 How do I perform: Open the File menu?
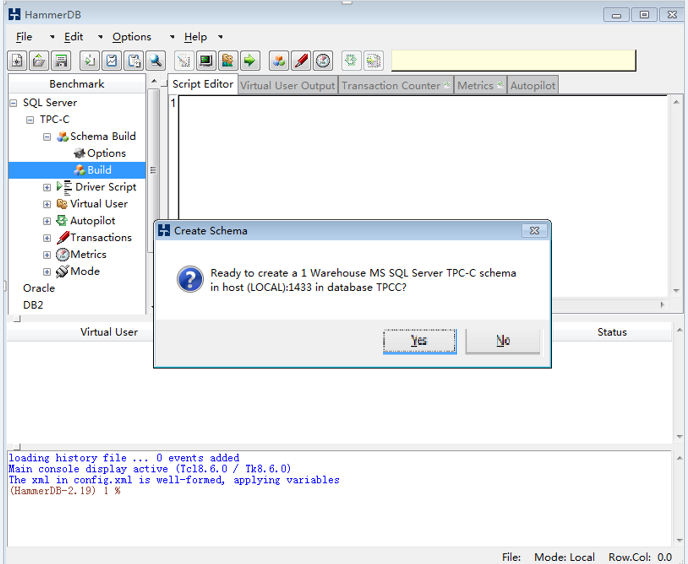pos(24,37)
